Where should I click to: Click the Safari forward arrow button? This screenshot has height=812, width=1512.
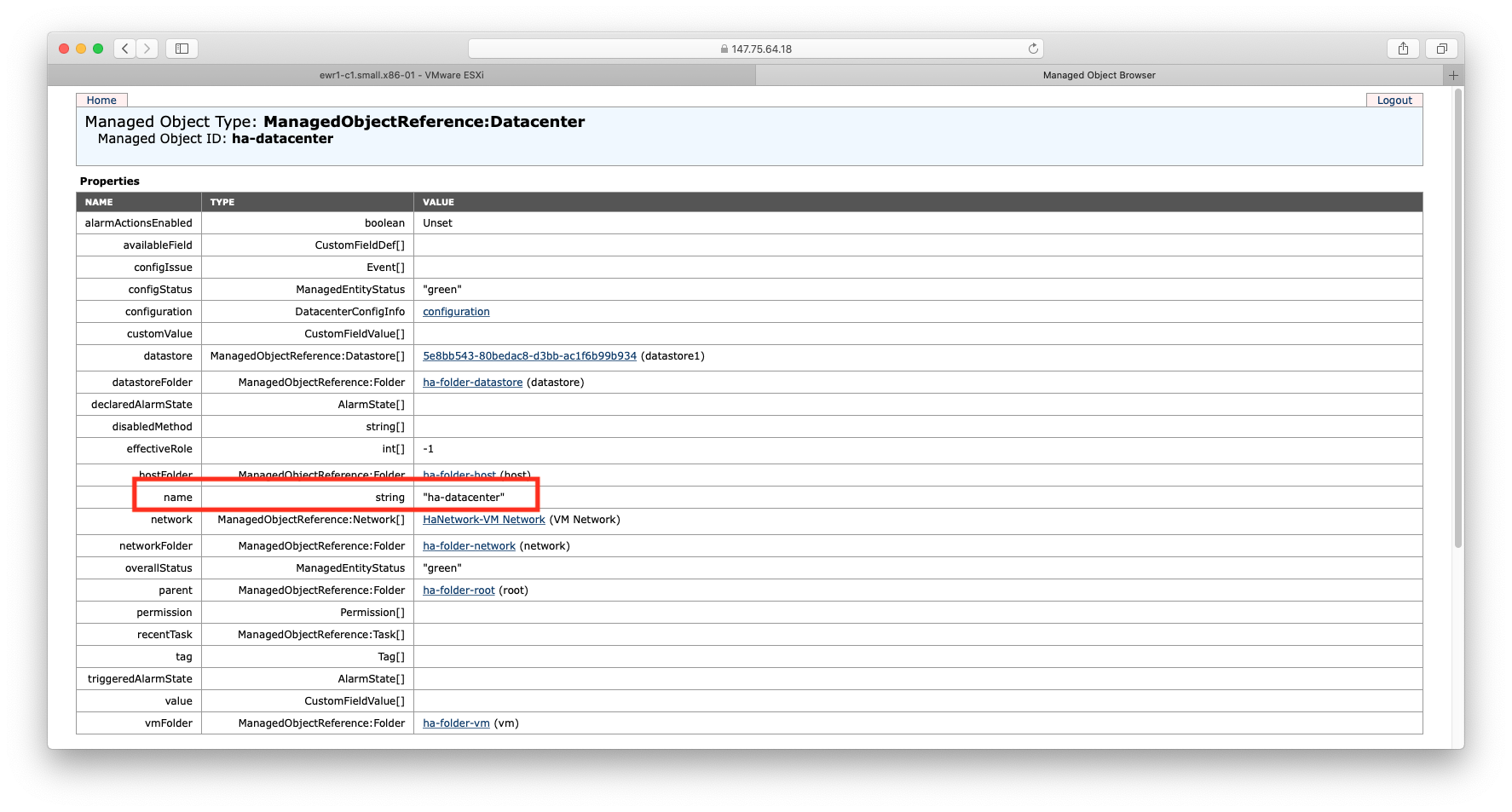pos(147,49)
